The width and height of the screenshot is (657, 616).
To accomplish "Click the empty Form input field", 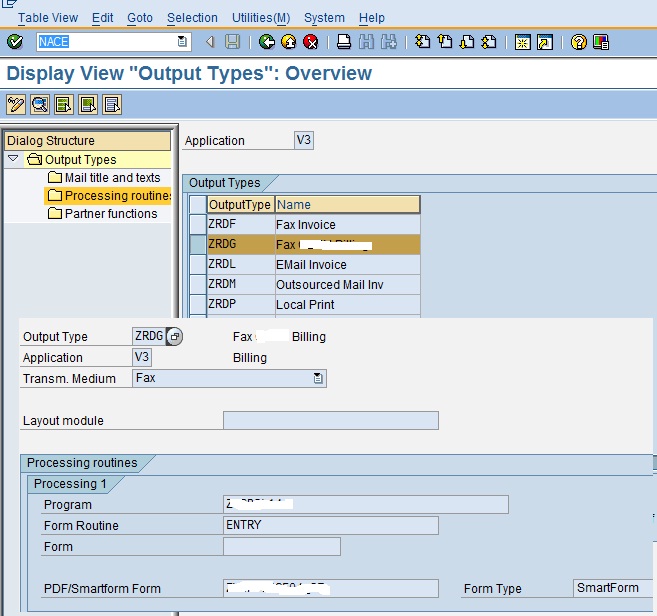I will click(x=282, y=546).
